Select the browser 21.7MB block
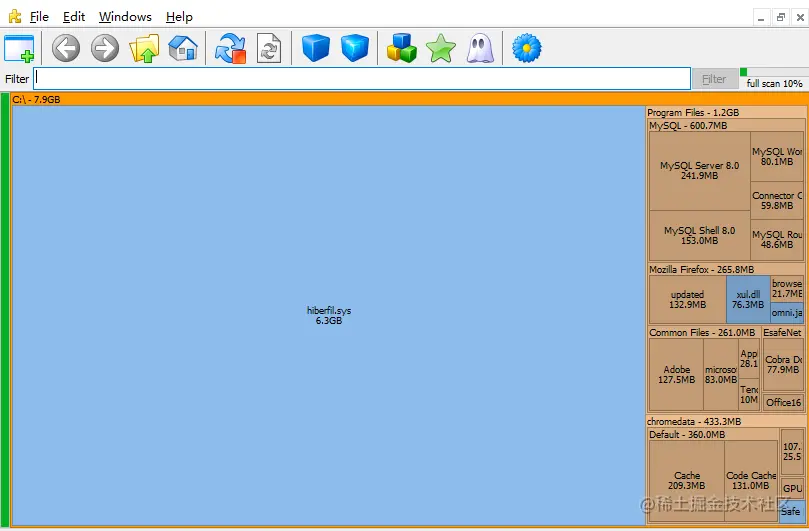Viewport: 809px width, 531px height. click(787, 289)
